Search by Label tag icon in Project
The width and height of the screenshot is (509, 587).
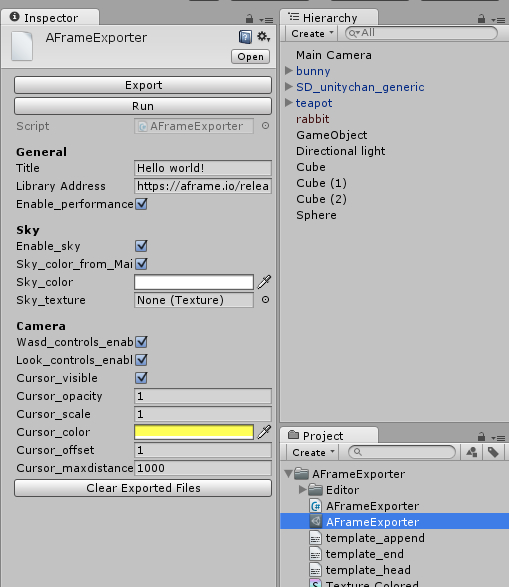pos(493,452)
